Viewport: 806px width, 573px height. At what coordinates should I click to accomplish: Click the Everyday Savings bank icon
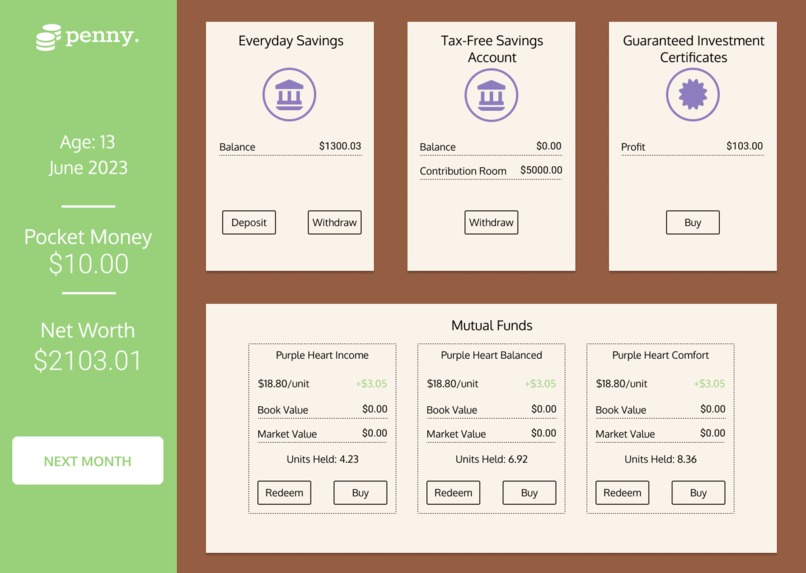(289, 95)
